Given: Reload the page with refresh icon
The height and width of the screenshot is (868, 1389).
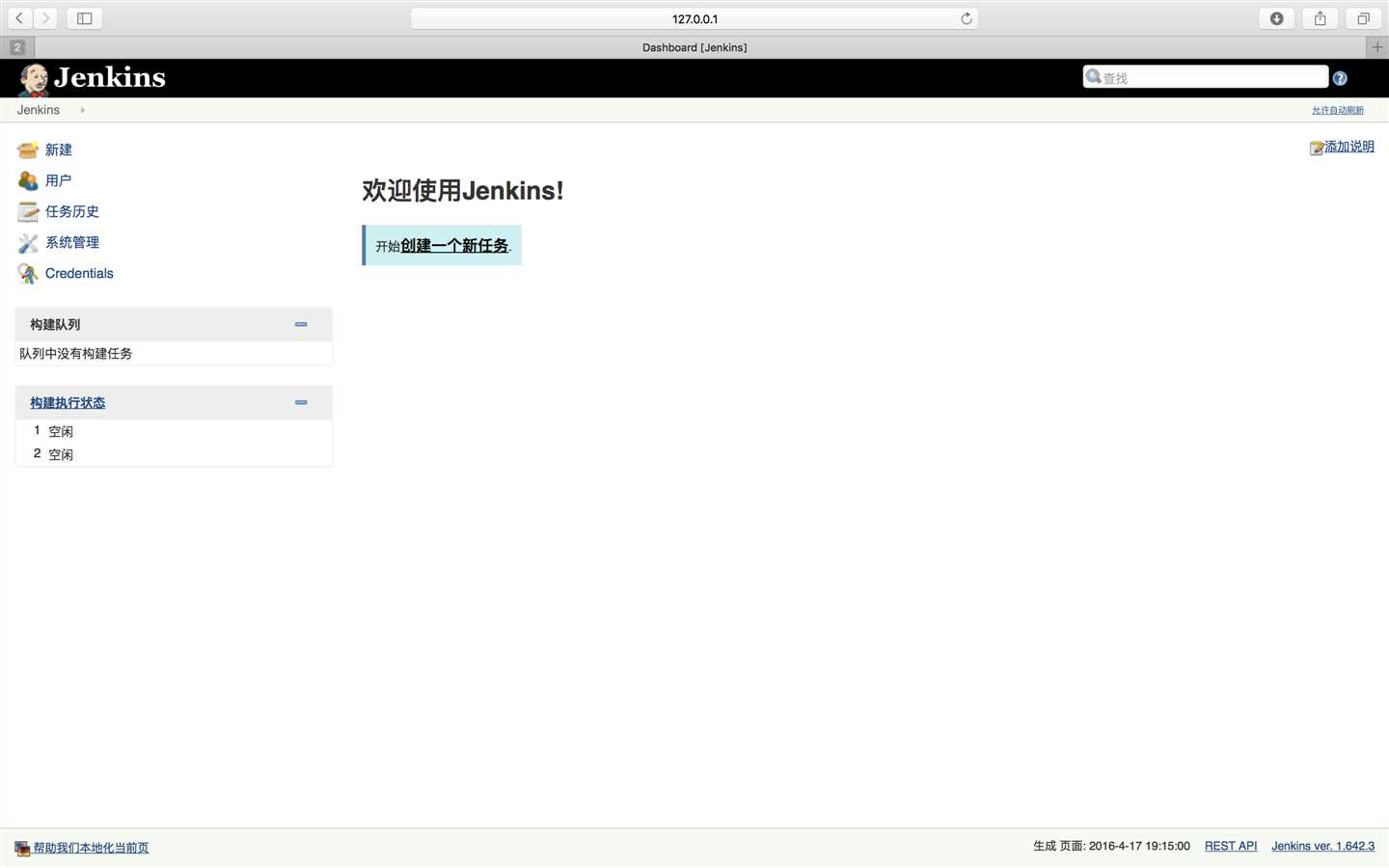Looking at the screenshot, I should point(967,18).
